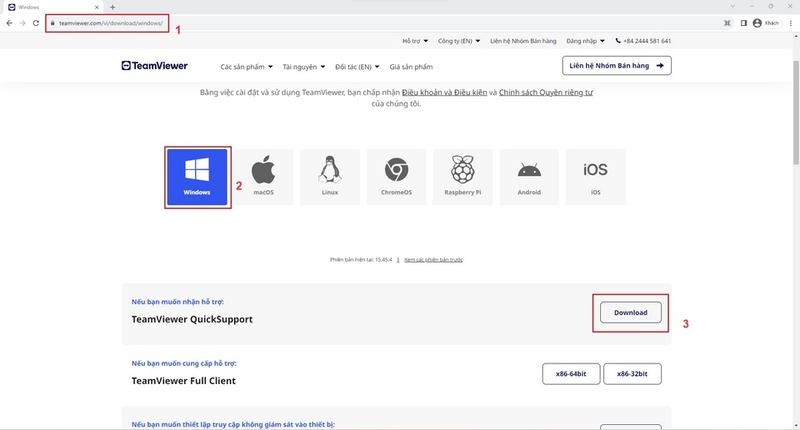Open Điều khoản và Điều kiện link
800x430 pixels.
pos(444,92)
